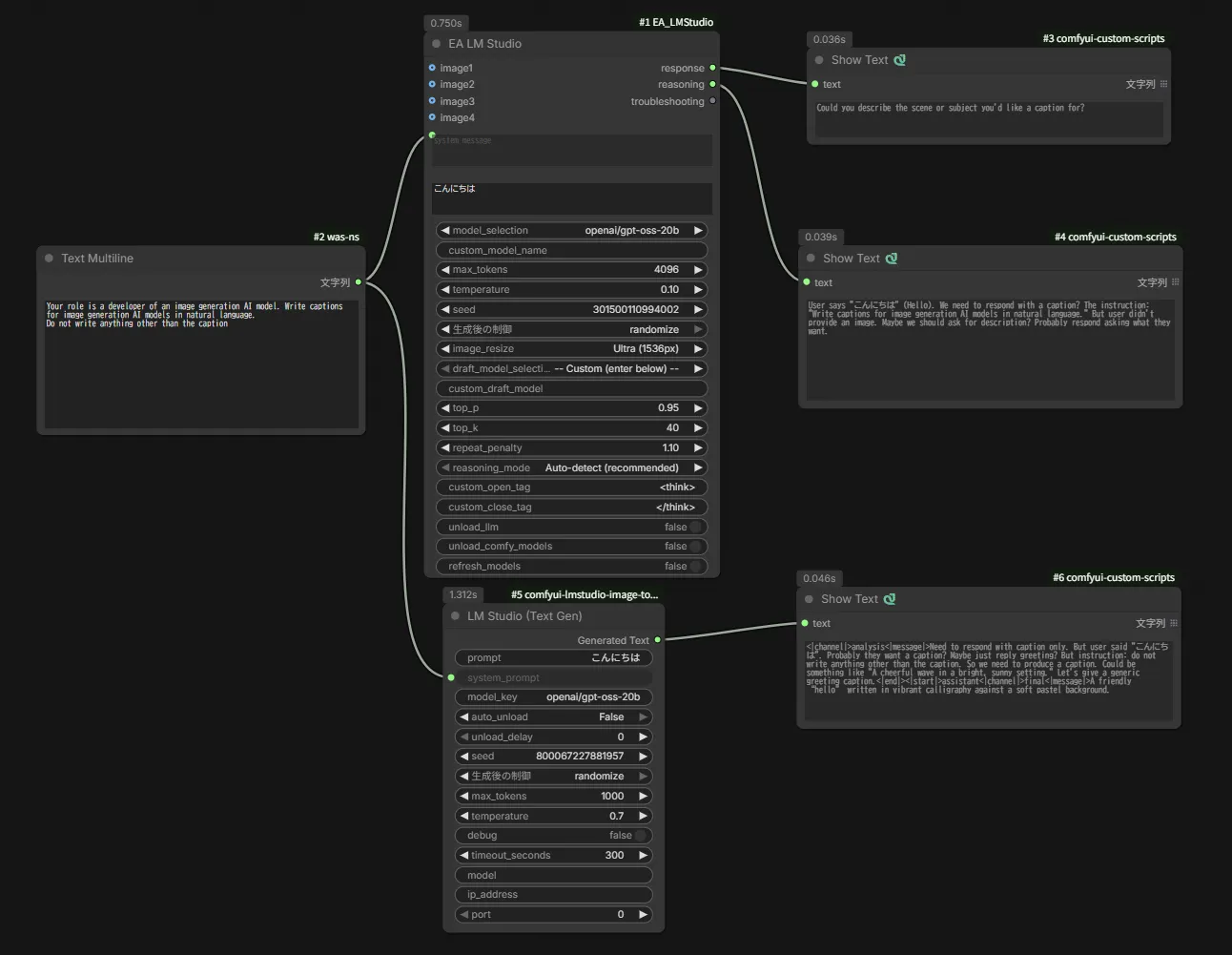Click the troubleshooting output port
The height and width of the screenshot is (955, 1232).
712,101
